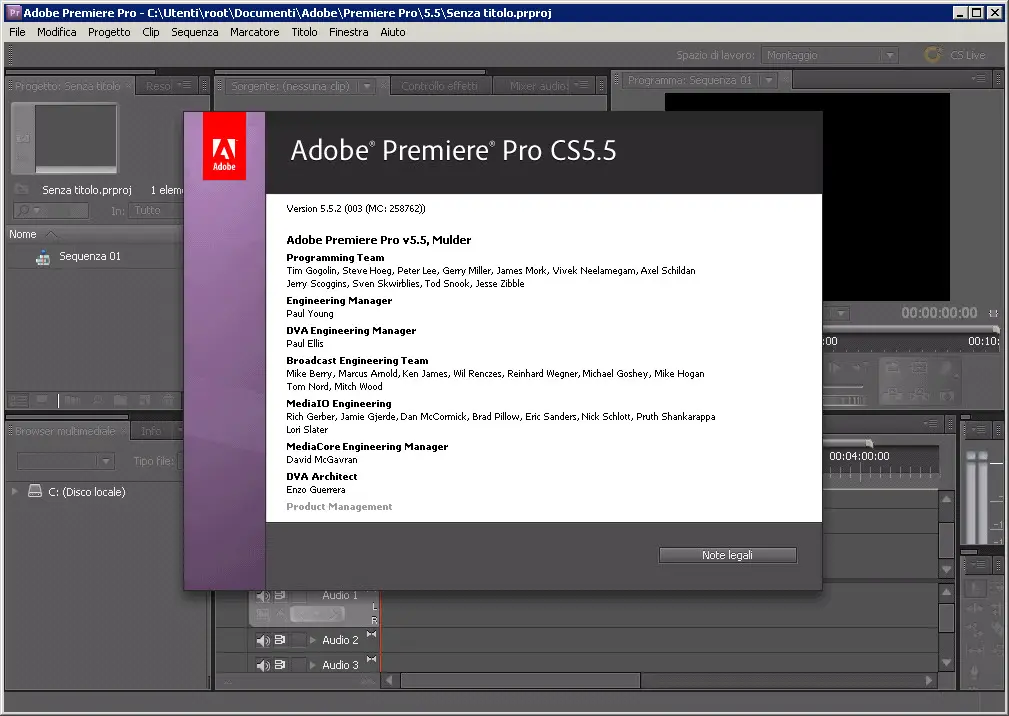Click the Audio 2 sync lock icon
This screenshot has width=1009, height=716.
point(280,640)
